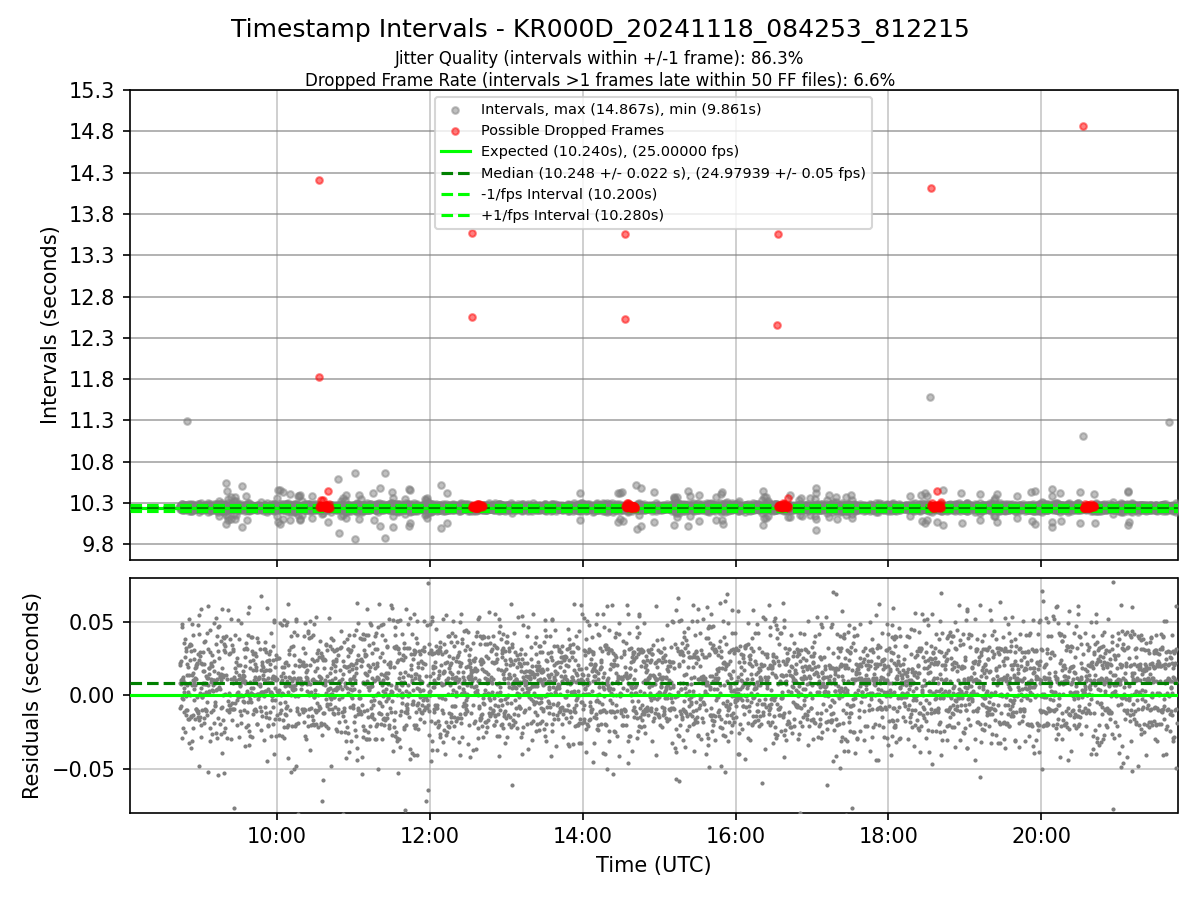This screenshot has height=900, width=1200.
Task: Click legend entry "Possible Dropped Frames"
Action: [572, 130]
